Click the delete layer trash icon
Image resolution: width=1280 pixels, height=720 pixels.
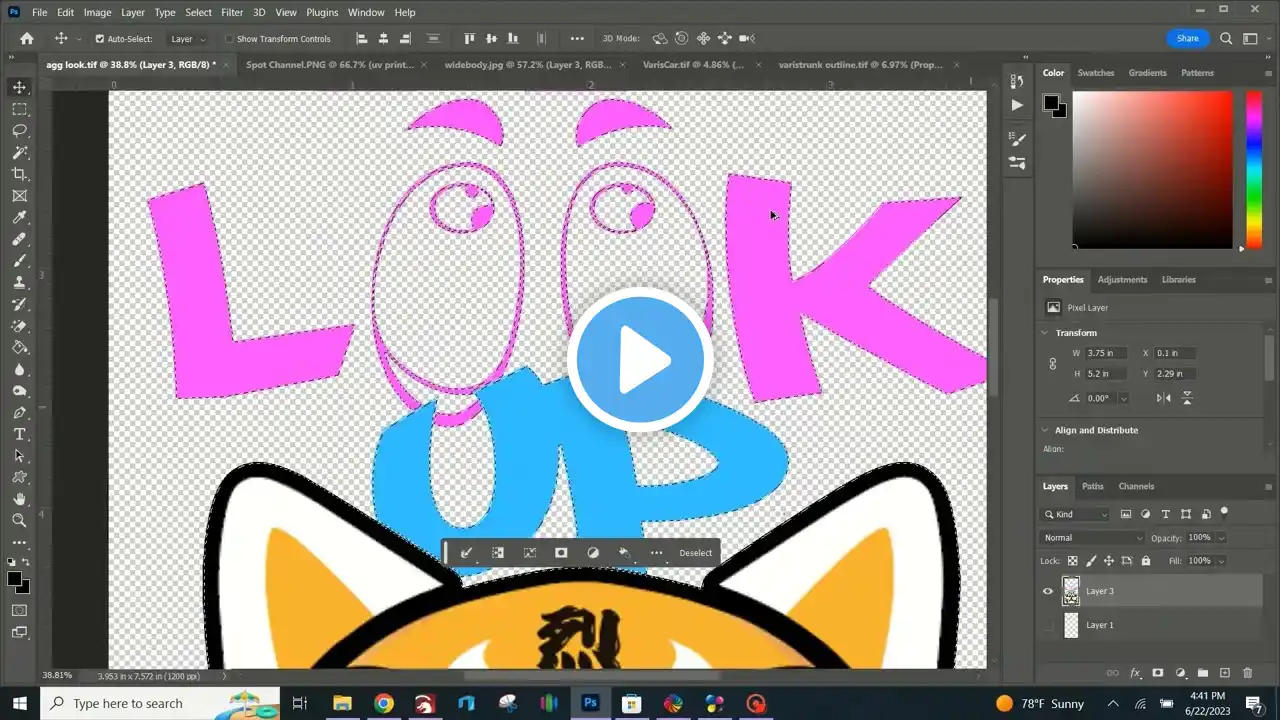(x=1247, y=673)
